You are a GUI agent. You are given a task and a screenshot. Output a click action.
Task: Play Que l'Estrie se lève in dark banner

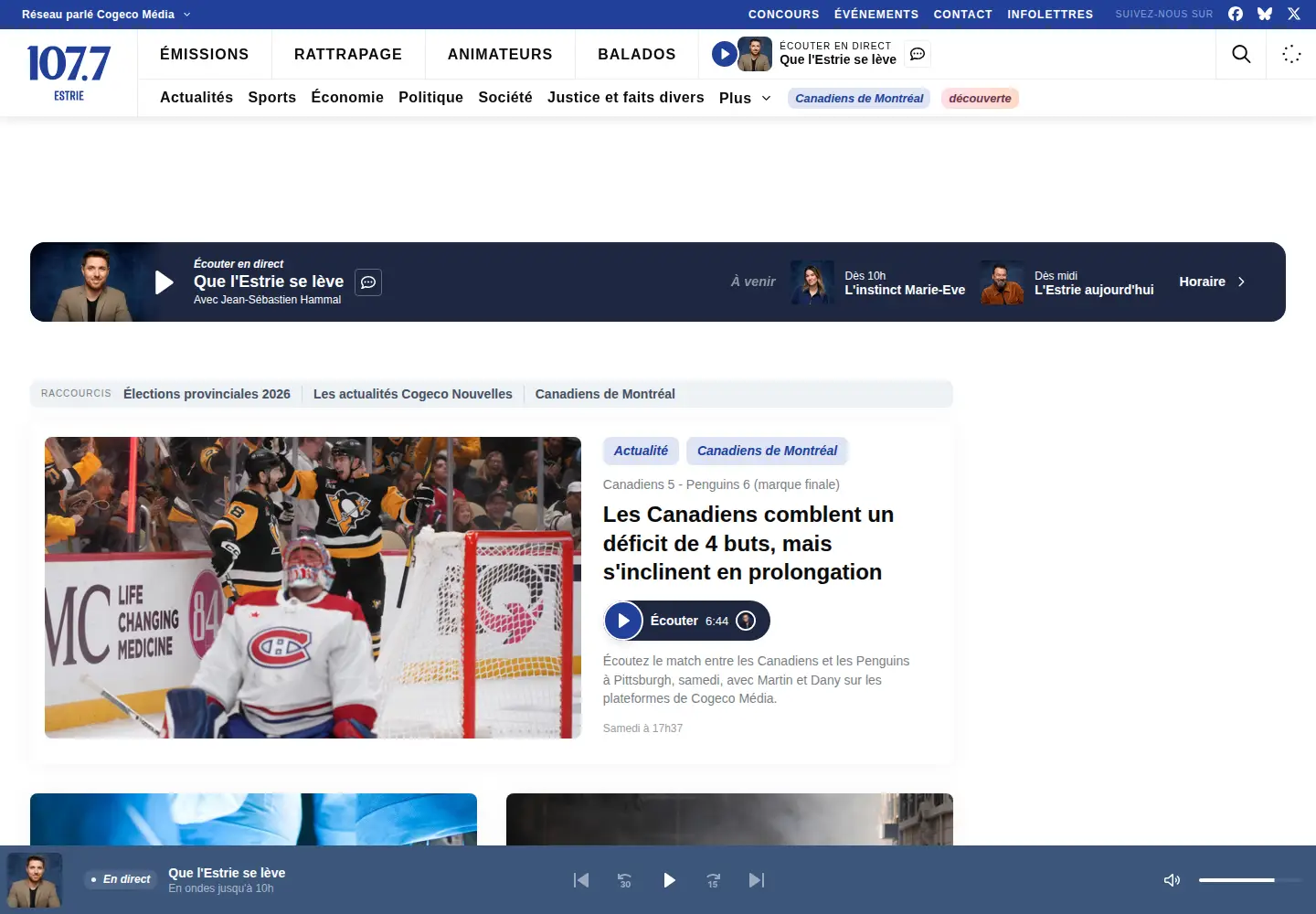click(x=164, y=282)
